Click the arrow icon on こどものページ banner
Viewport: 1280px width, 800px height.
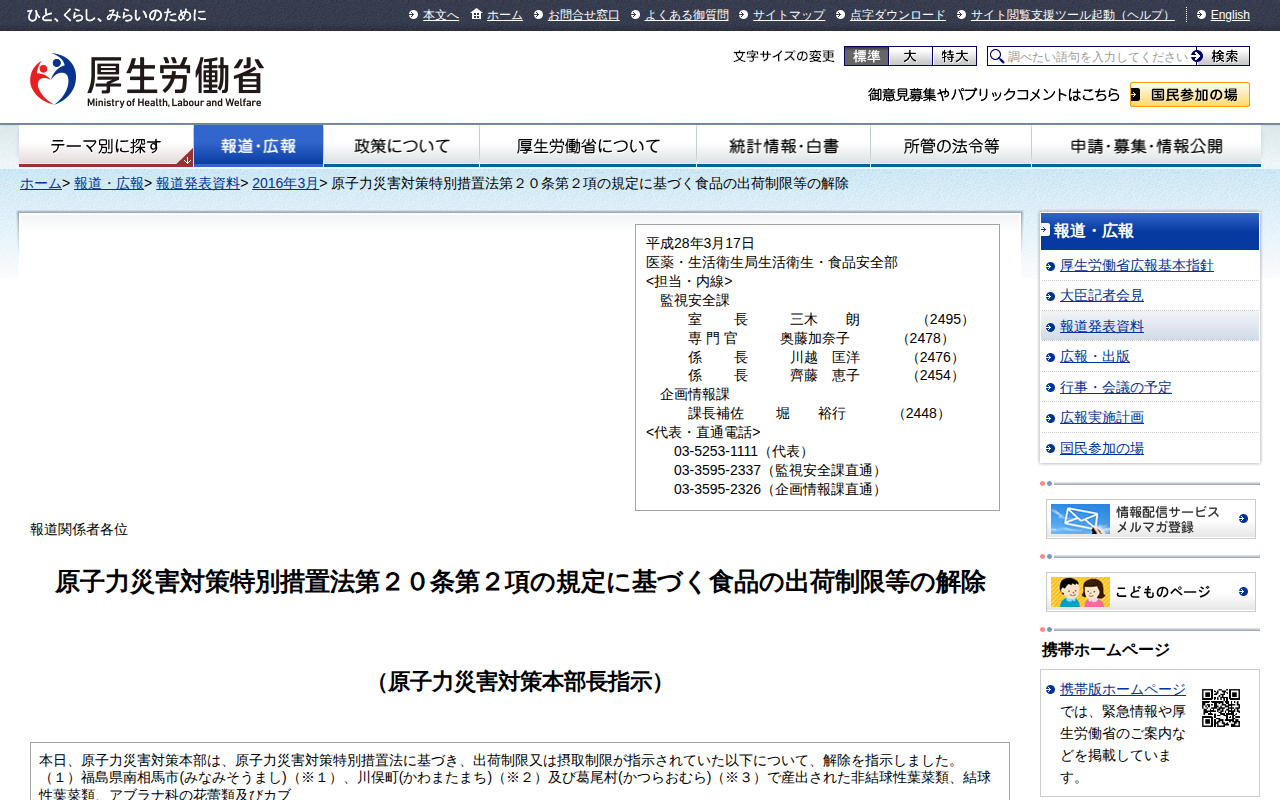coord(1243,592)
